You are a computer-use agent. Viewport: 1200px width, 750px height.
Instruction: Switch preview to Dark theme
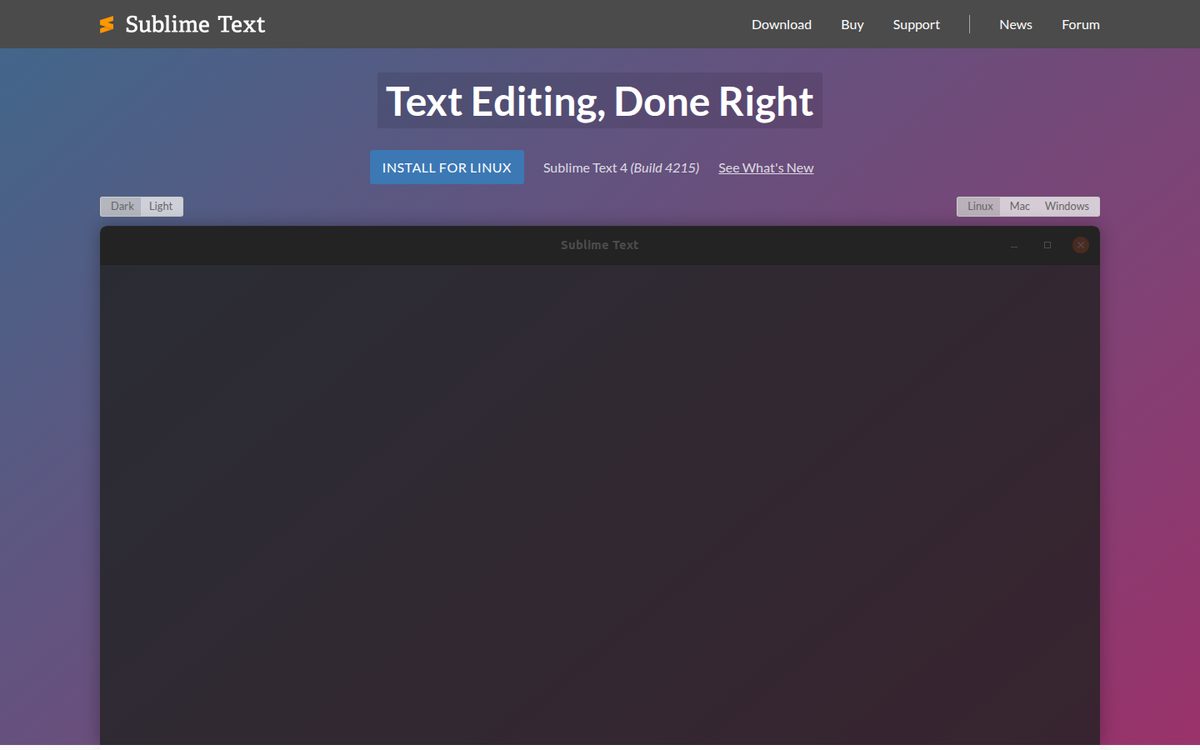(121, 206)
